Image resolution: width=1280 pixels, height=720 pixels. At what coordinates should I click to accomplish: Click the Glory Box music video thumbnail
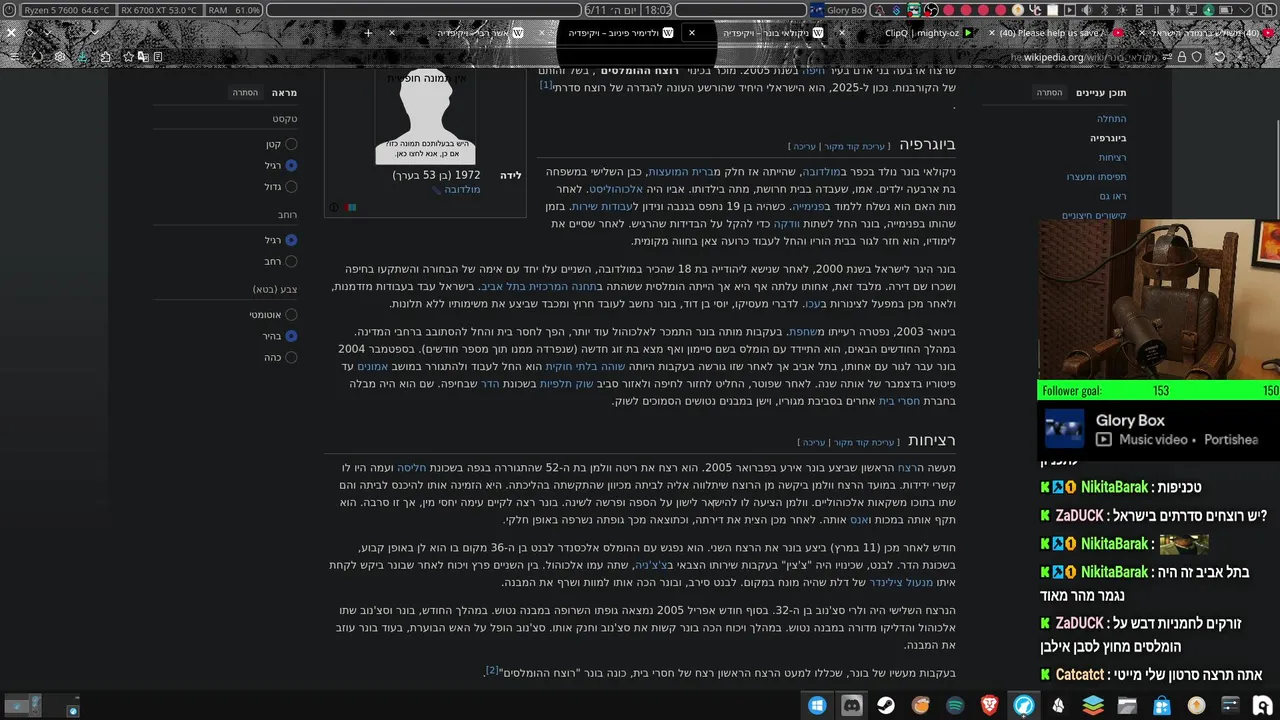1064,429
